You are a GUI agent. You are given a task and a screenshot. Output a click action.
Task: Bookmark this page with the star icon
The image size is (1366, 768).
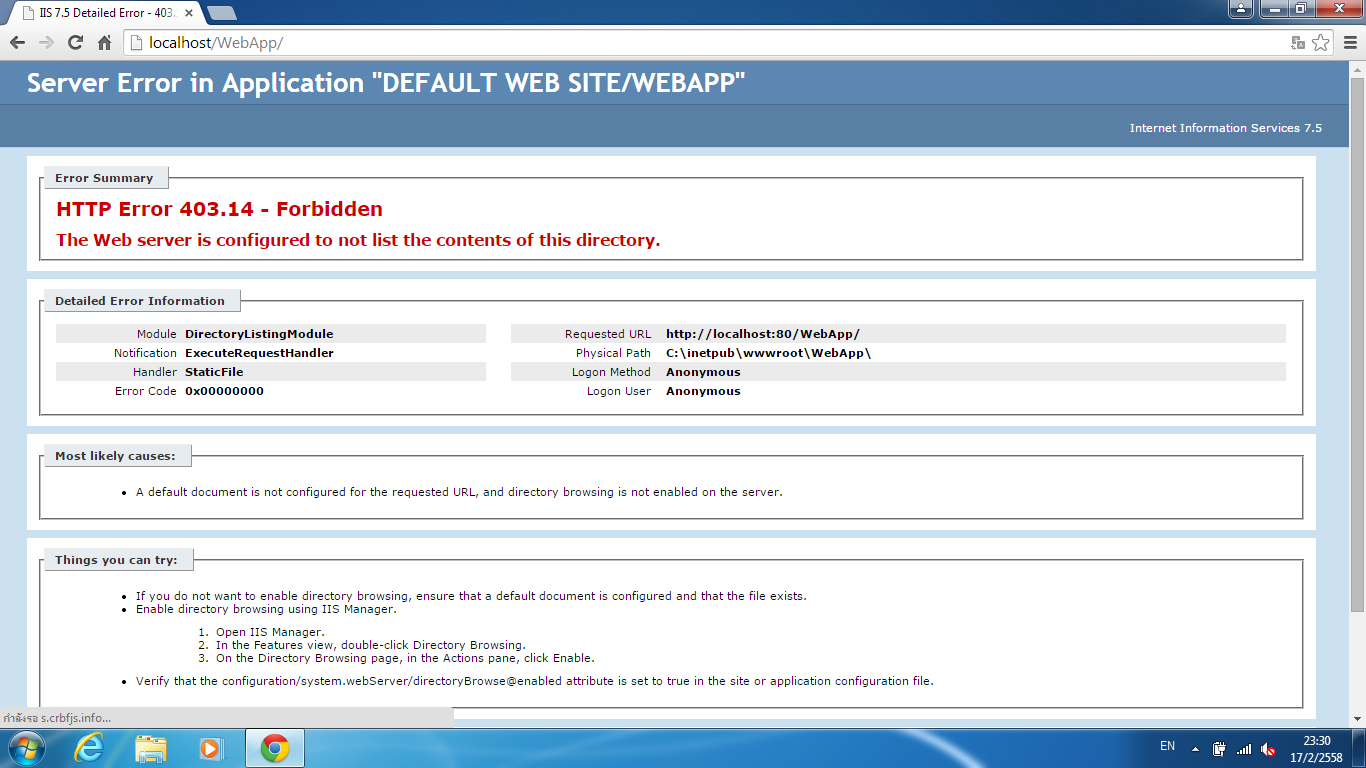pyautogui.click(x=1320, y=43)
